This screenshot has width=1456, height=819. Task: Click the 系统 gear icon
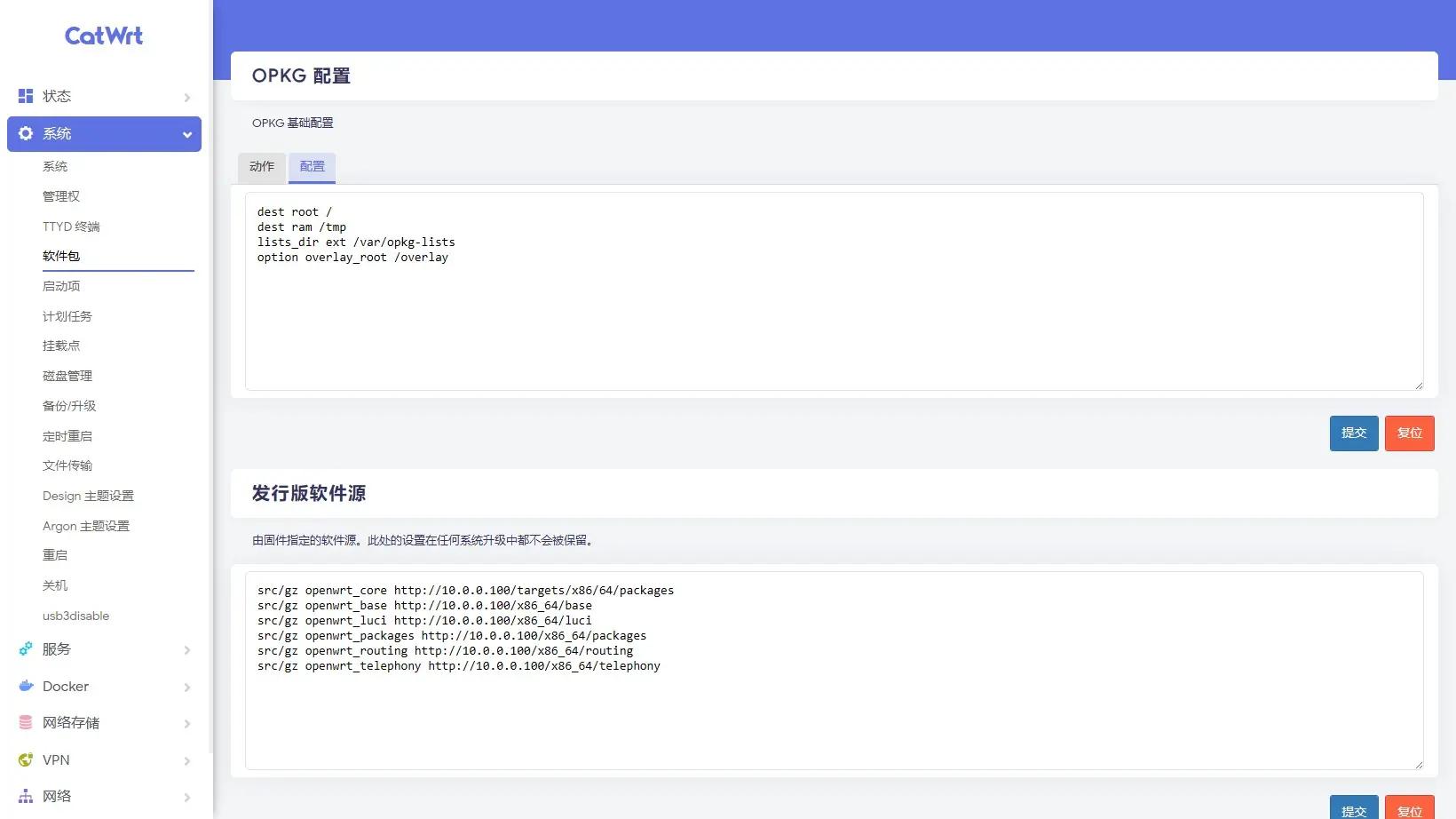click(x=26, y=133)
